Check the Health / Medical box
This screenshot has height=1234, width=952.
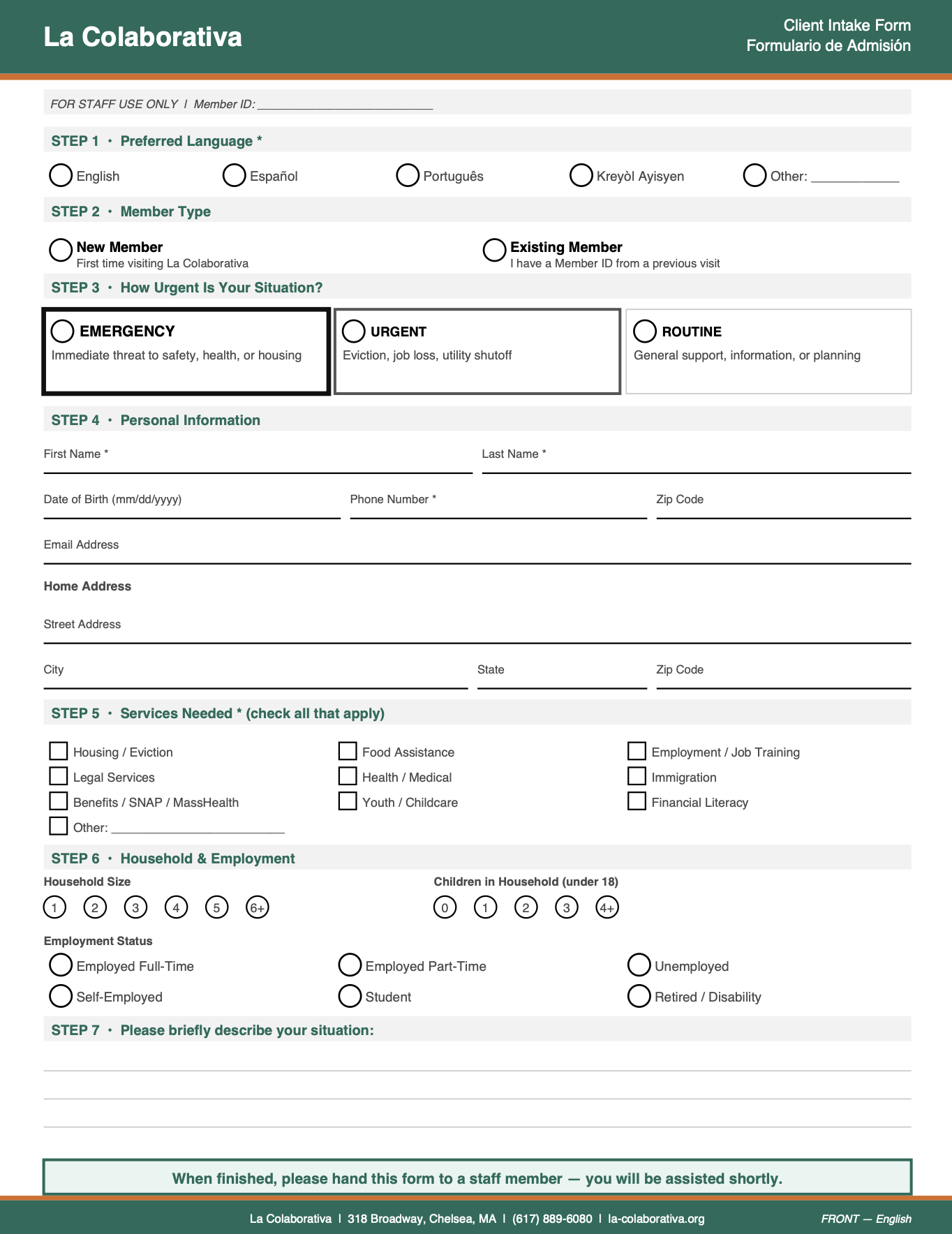pyautogui.click(x=348, y=776)
